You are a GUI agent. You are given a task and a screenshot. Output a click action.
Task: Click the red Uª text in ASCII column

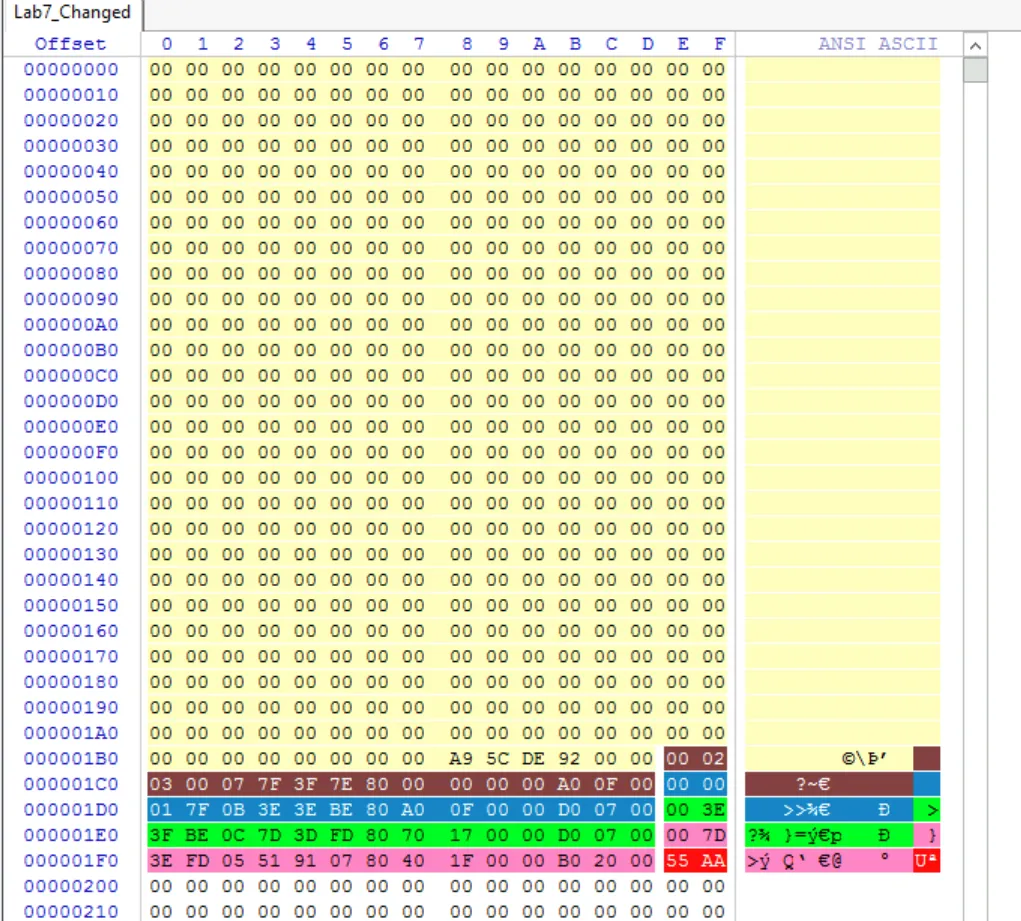click(x=925, y=861)
